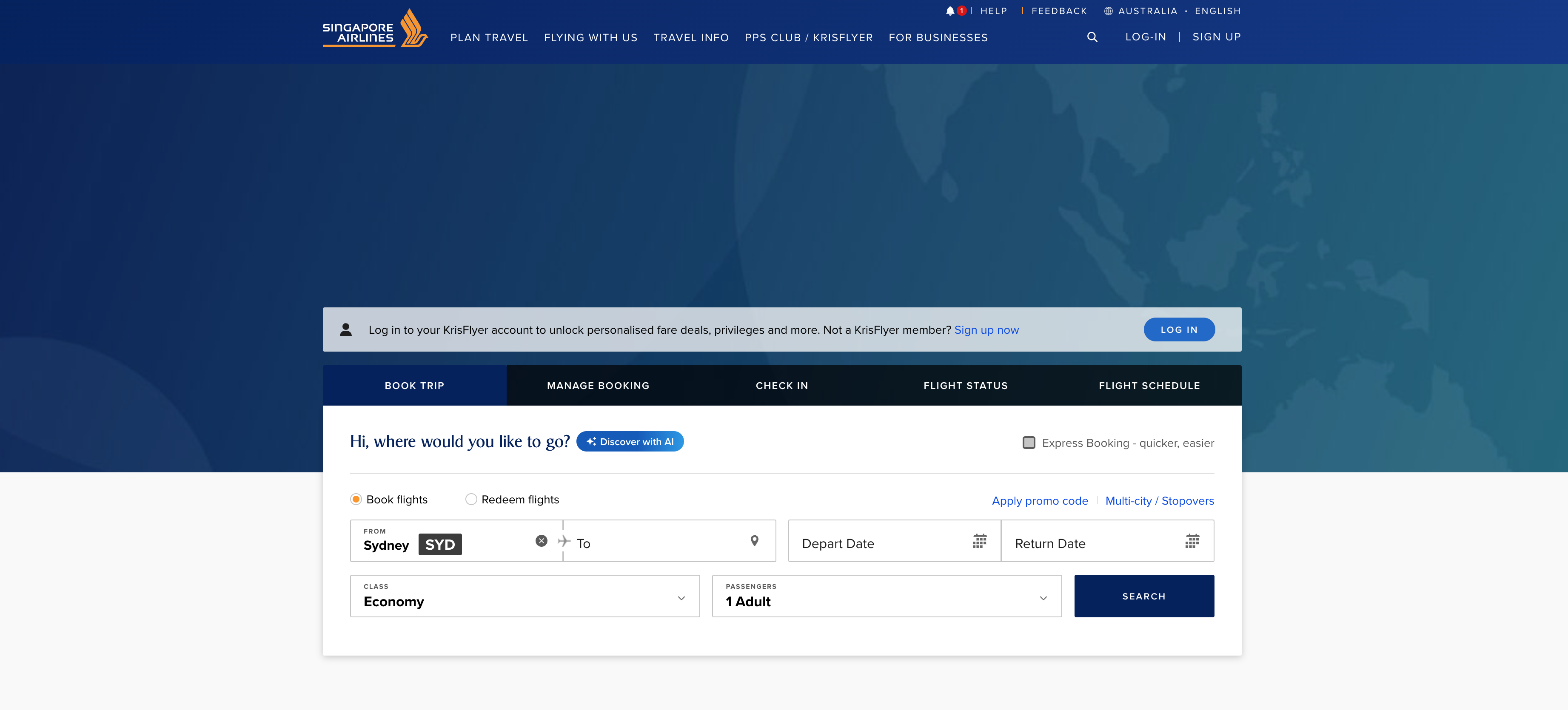Open the Travel Info menu

click(x=691, y=38)
